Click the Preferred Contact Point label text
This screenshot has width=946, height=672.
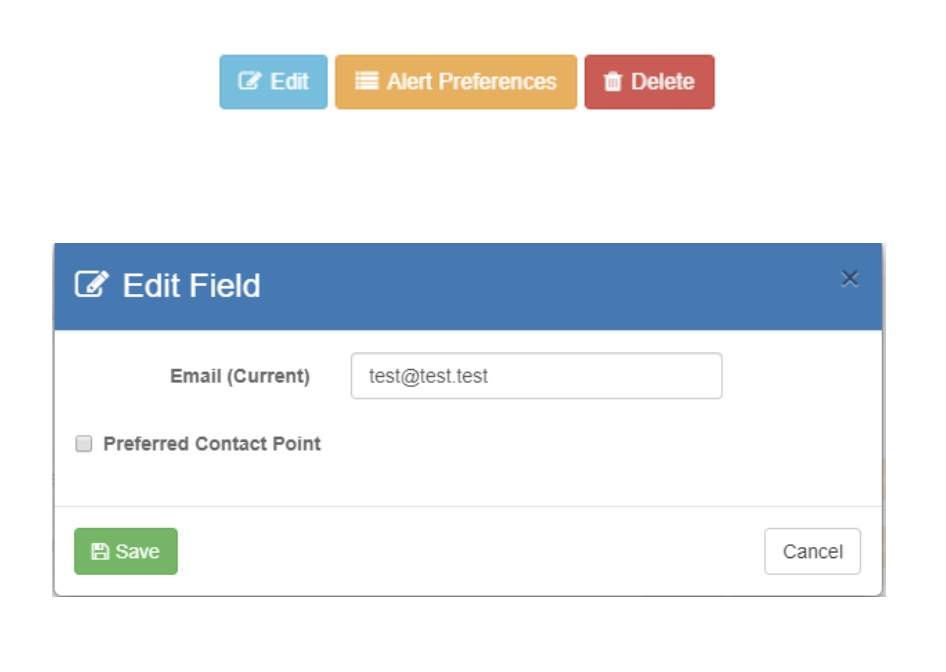212,444
